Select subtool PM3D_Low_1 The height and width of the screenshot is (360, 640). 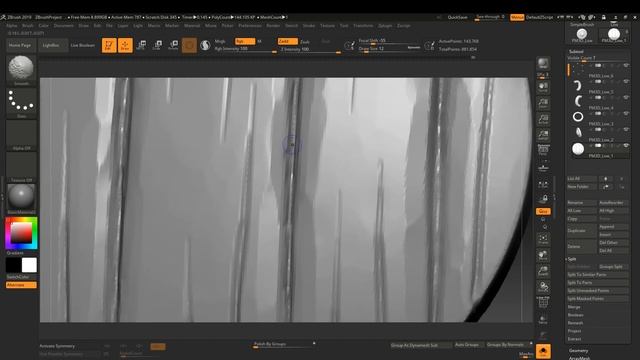[598, 151]
